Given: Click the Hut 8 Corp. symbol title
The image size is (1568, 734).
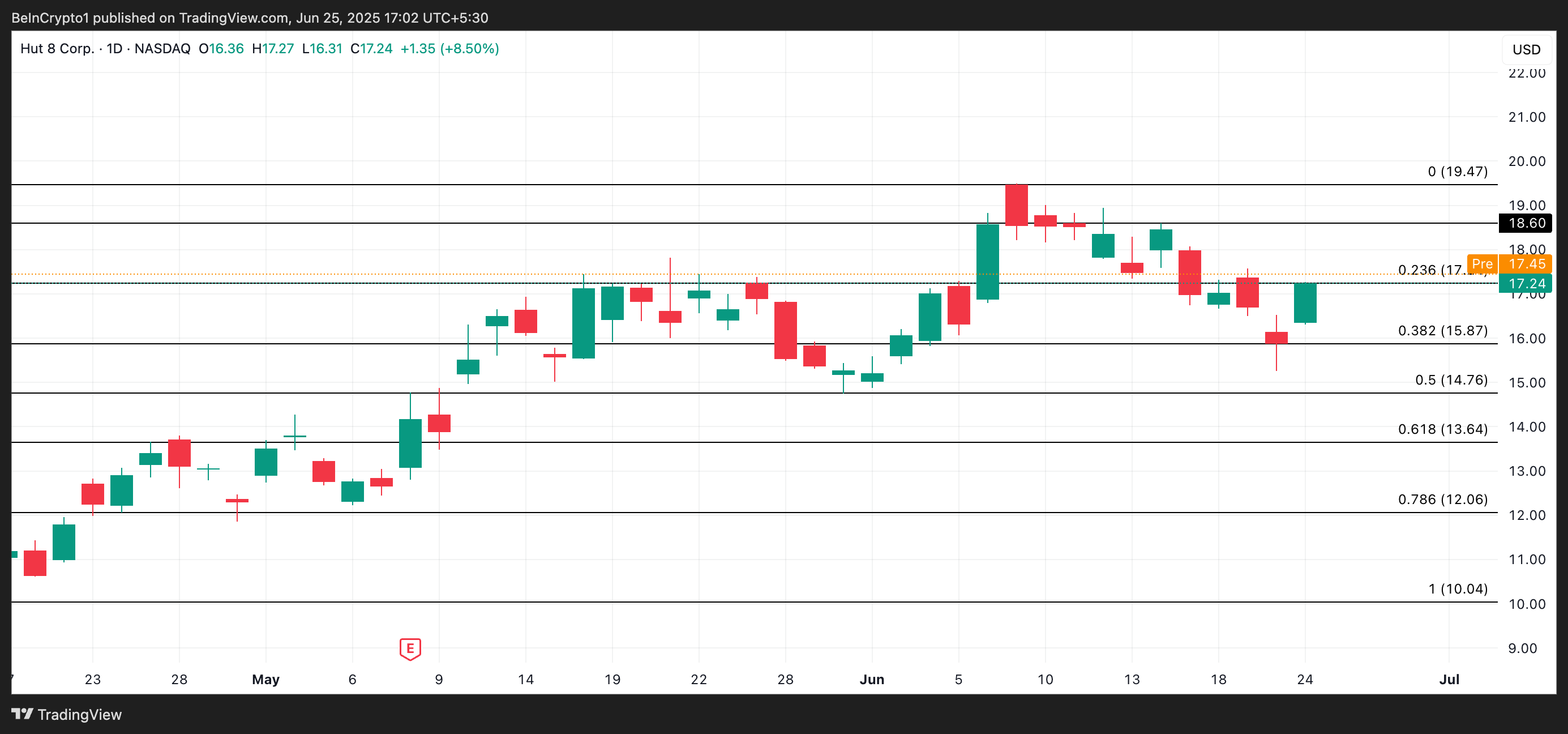Looking at the screenshot, I should (57, 49).
